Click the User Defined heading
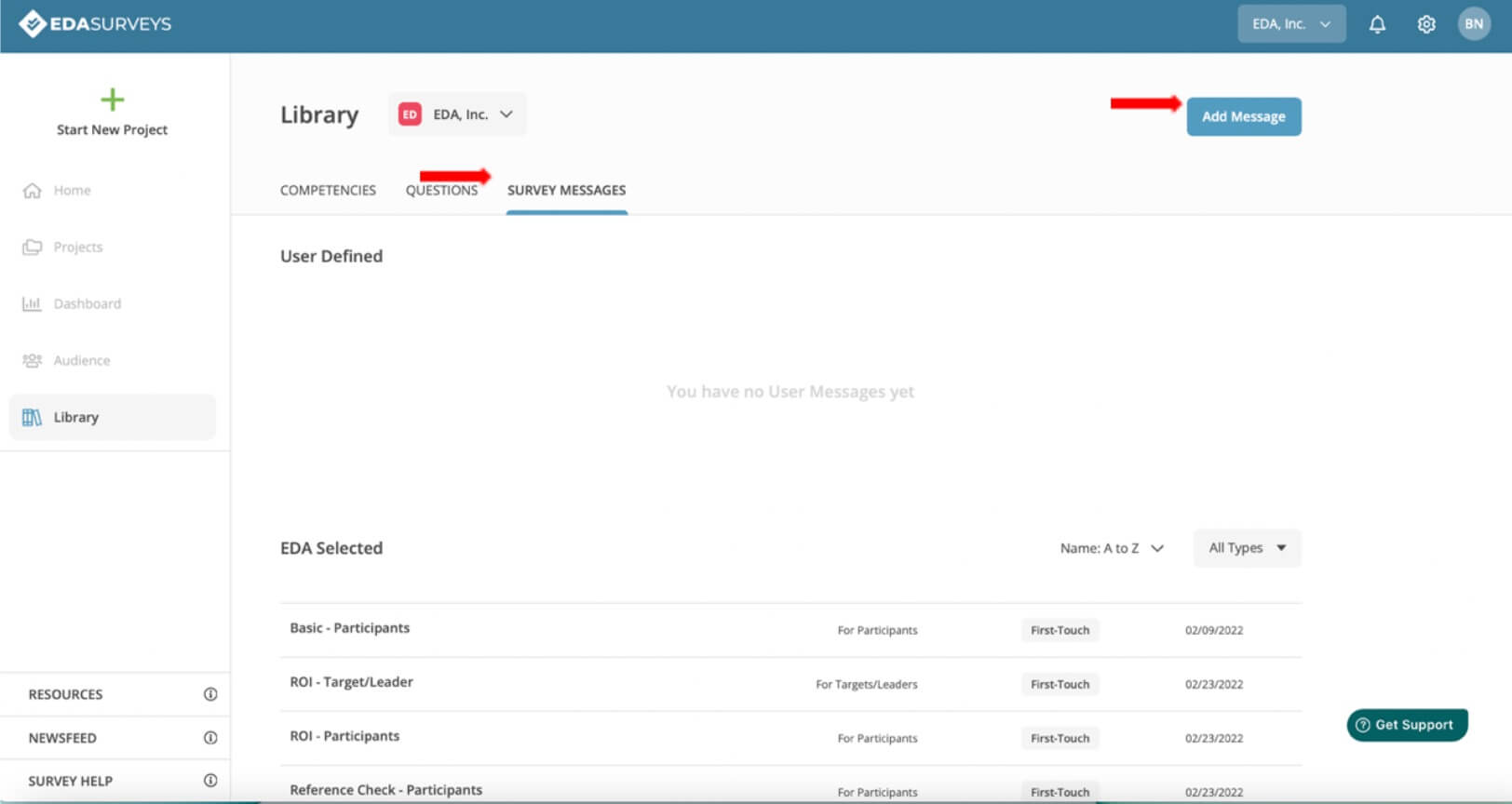 click(x=331, y=256)
